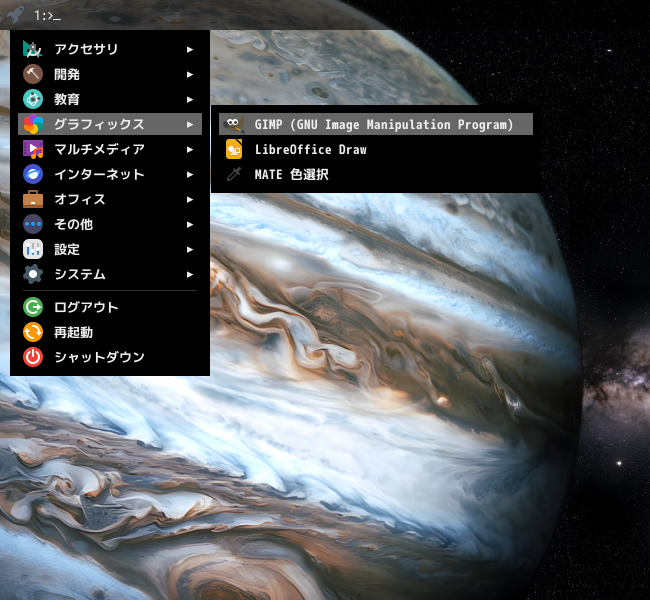Expand インターネット submenu arrow
The image size is (650, 600).
(190, 175)
